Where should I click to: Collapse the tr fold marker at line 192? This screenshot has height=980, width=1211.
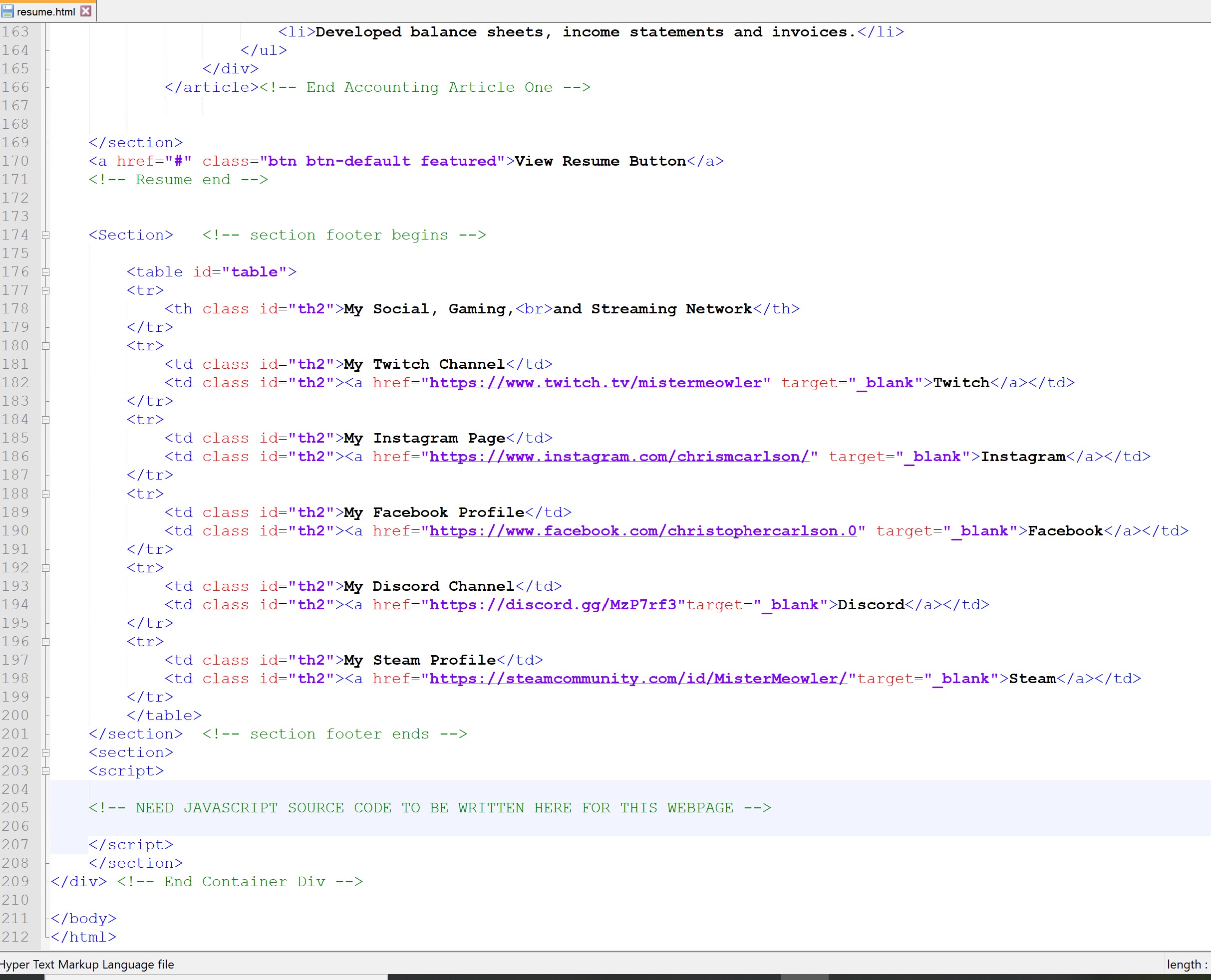[x=46, y=568]
